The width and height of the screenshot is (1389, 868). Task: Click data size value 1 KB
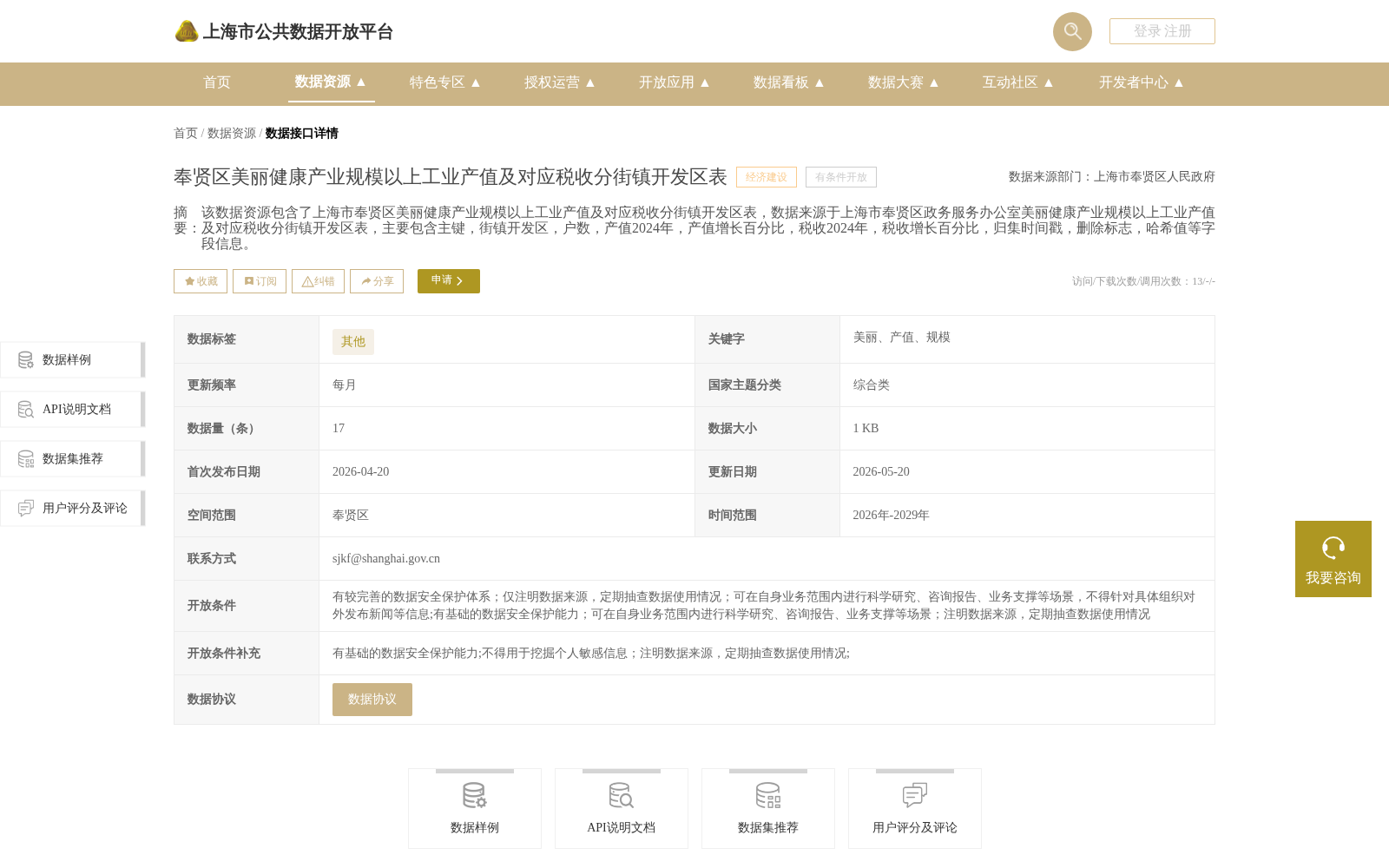pos(866,429)
